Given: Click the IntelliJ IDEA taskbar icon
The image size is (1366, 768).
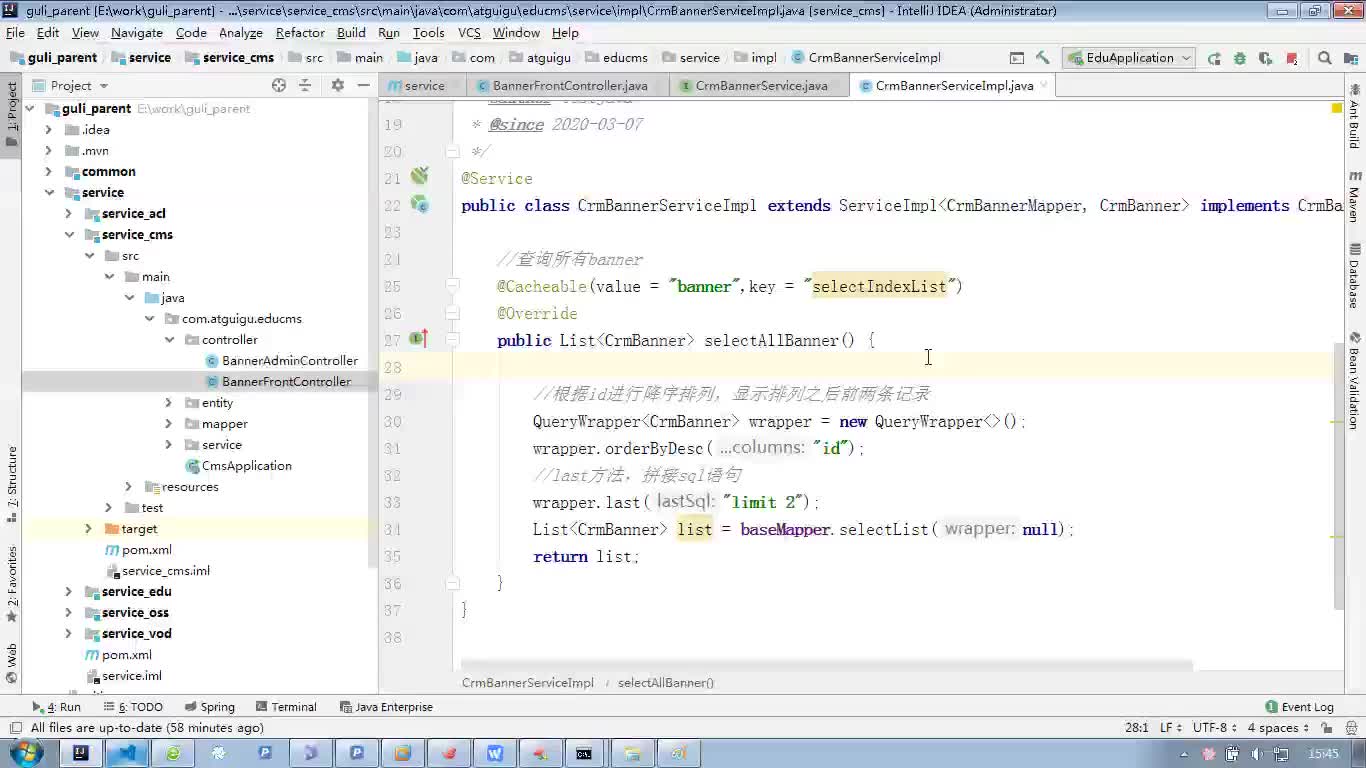Looking at the screenshot, I should 81,753.
